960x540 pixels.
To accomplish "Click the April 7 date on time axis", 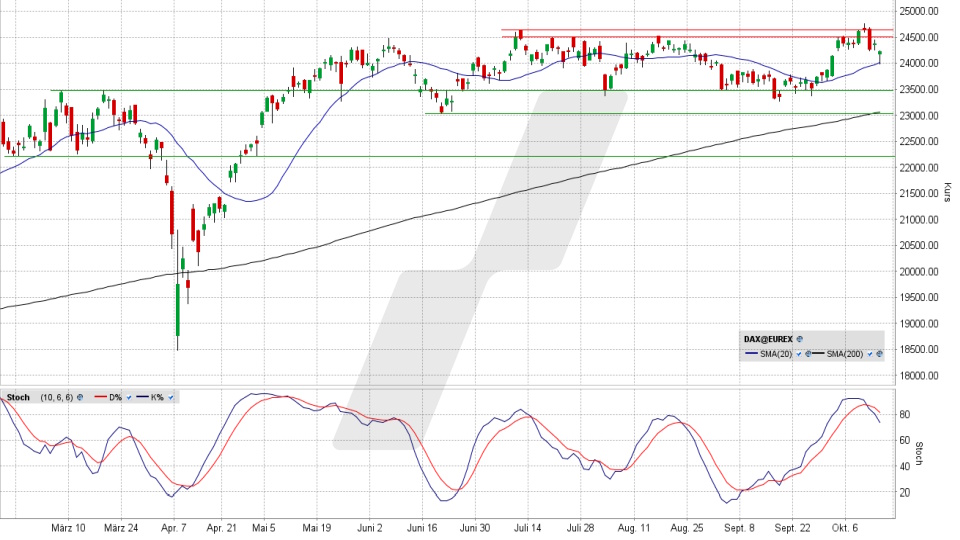I will click(173, 527).
